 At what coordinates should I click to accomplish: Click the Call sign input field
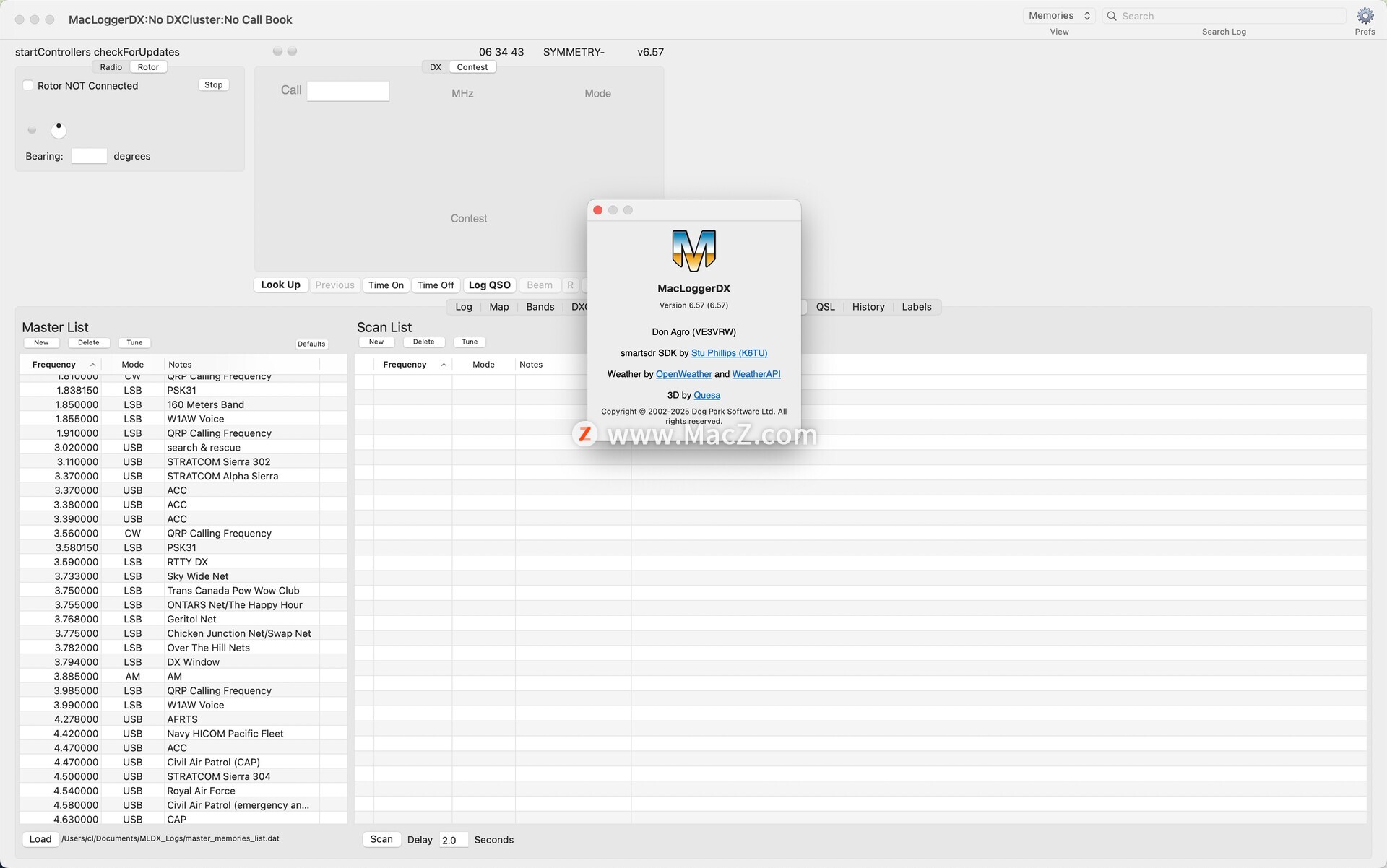348,91
